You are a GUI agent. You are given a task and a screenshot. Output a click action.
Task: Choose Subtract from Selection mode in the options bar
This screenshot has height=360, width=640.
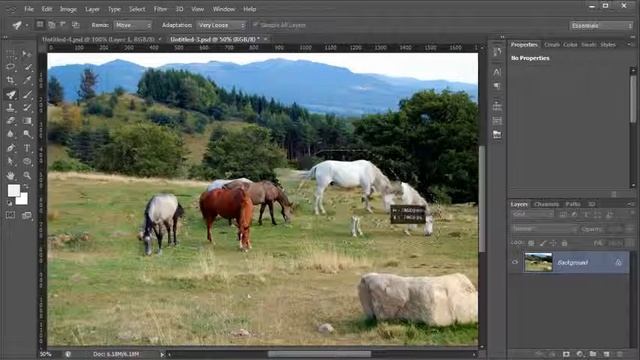click(x=64, y=25)
